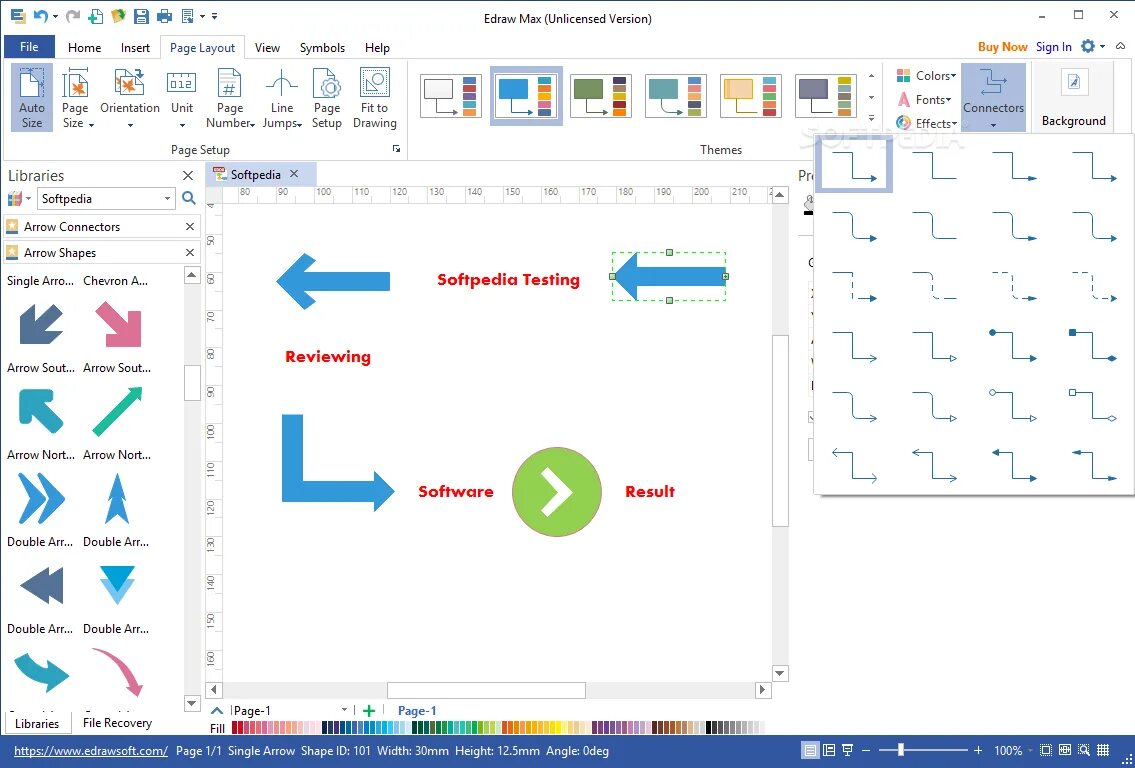
Task: Click Fit to Drawing
Action: click(x=374, y=98)
